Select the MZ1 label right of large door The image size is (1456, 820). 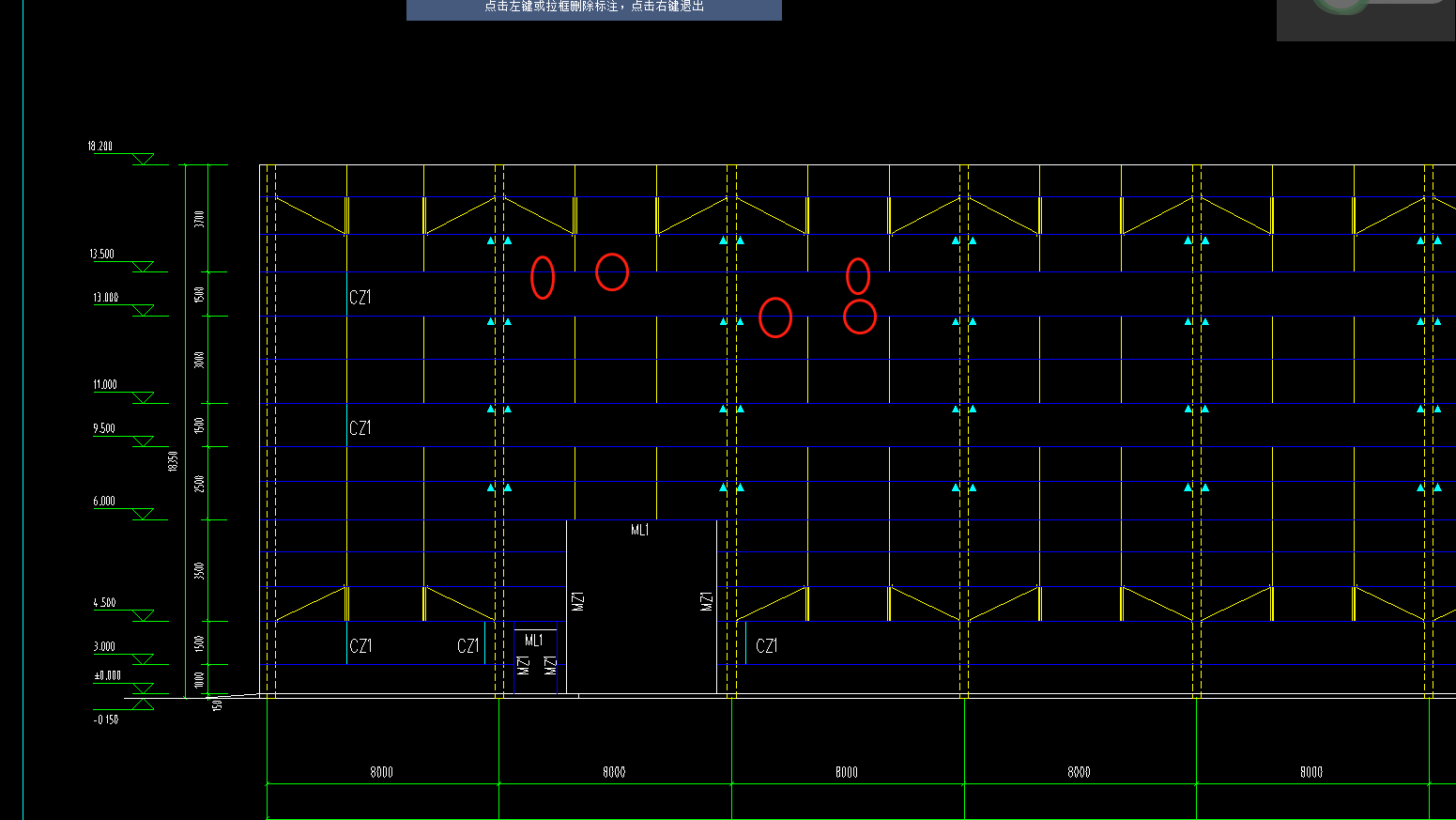pyautogui.click(x=707, y=601)
